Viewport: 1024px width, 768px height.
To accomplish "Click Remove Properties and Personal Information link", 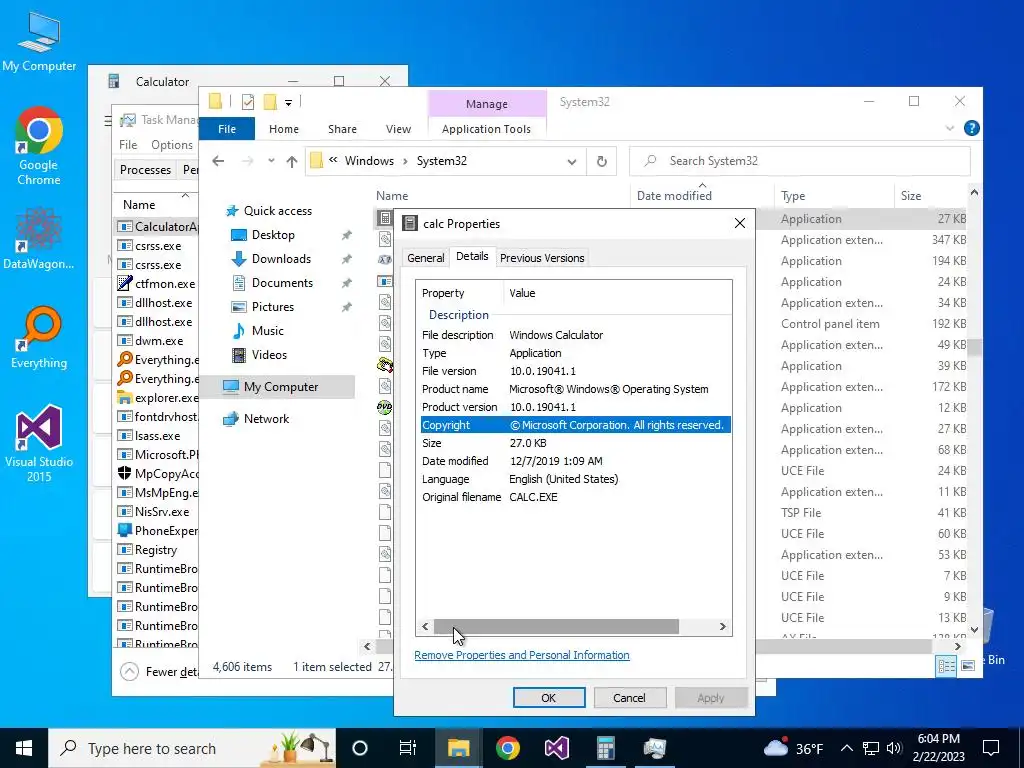I will [522, 655].
